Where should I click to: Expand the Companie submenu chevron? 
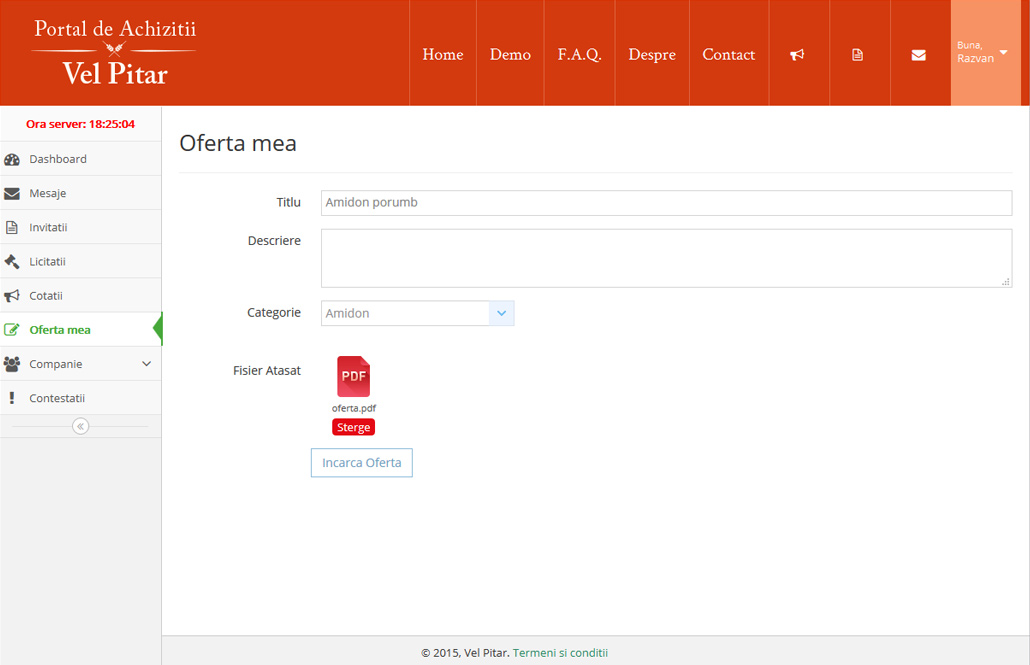click(146, 364)
